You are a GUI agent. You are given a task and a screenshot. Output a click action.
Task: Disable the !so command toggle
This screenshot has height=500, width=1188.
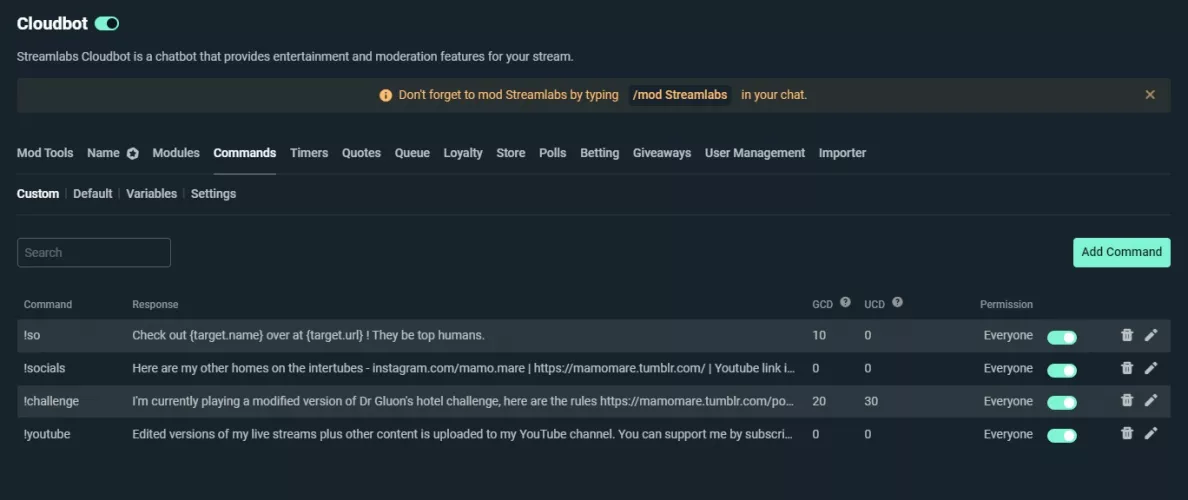tap(1062, 337)
